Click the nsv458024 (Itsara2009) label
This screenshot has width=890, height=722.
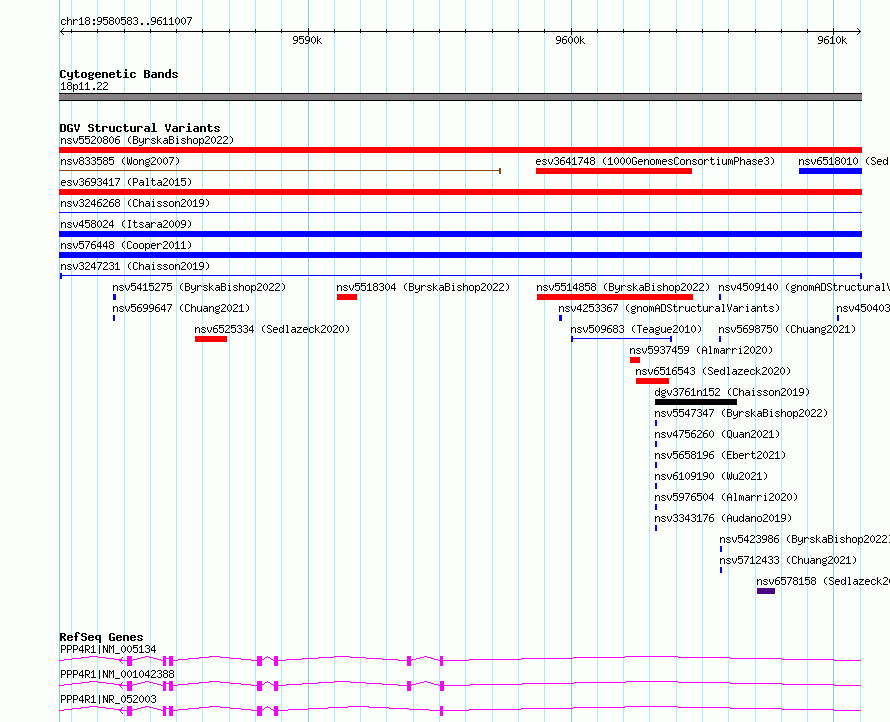pos(126,224)
